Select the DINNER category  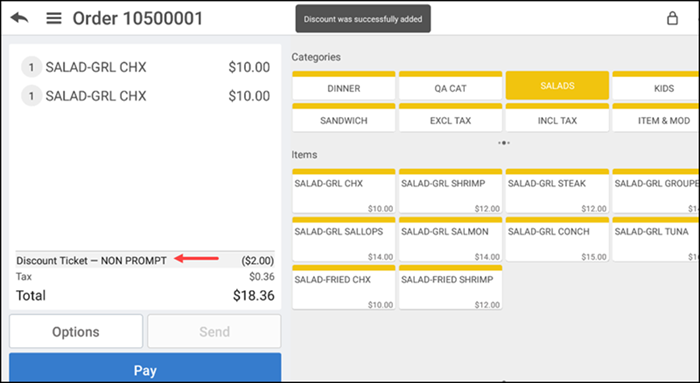[344, 85]
